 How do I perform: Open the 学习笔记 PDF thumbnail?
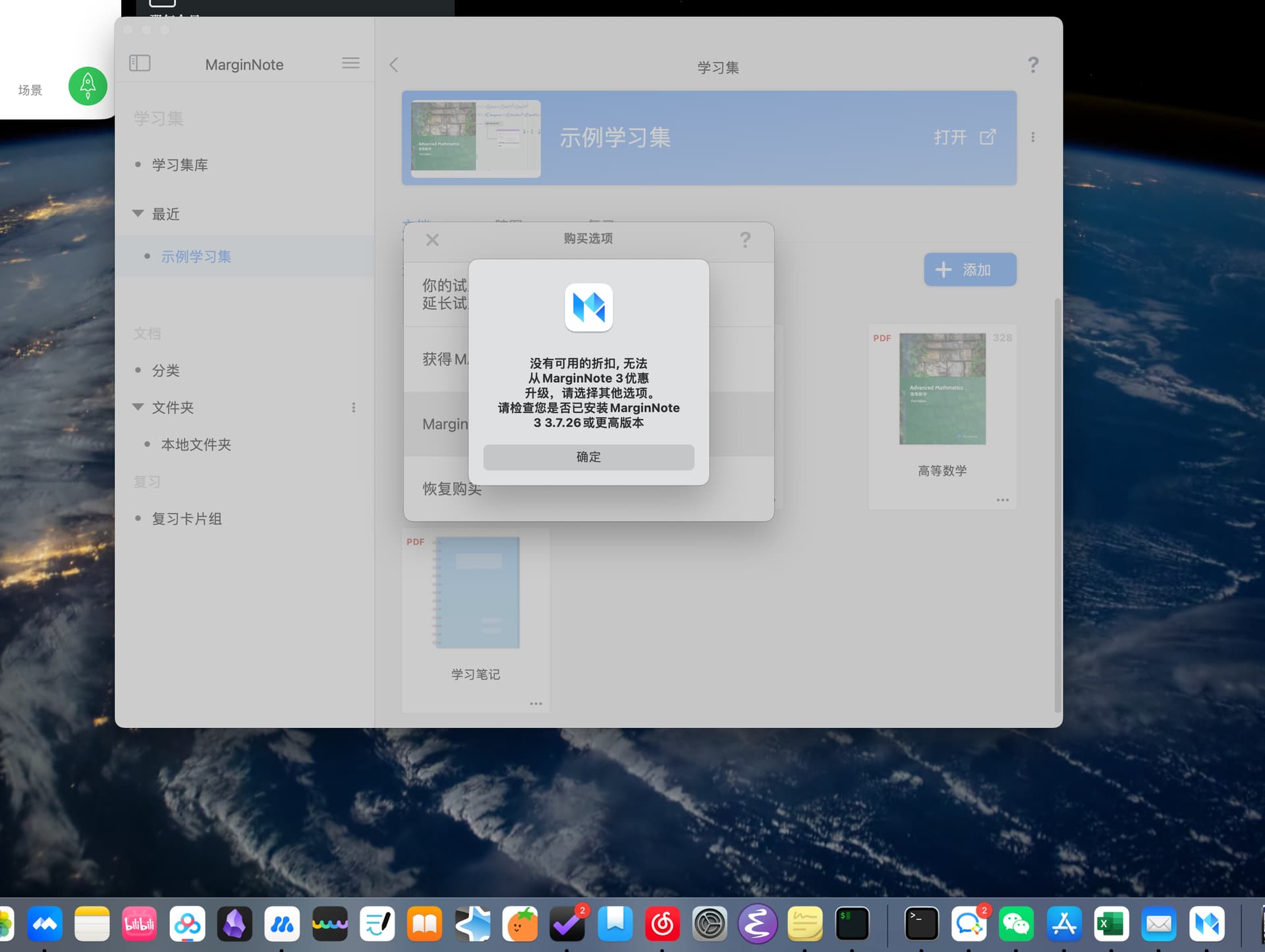pyautogui.click(x=477, y=593)
